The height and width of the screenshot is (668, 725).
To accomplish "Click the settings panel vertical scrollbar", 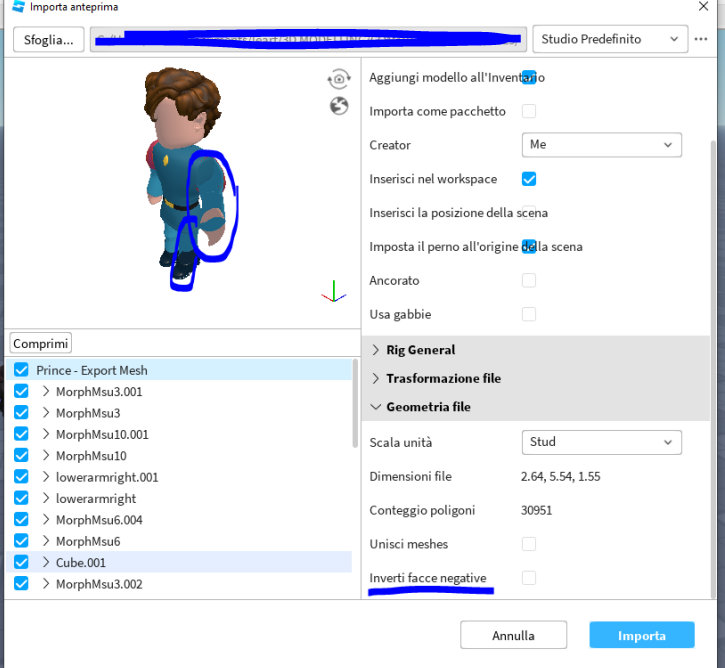I will [713, 370].
